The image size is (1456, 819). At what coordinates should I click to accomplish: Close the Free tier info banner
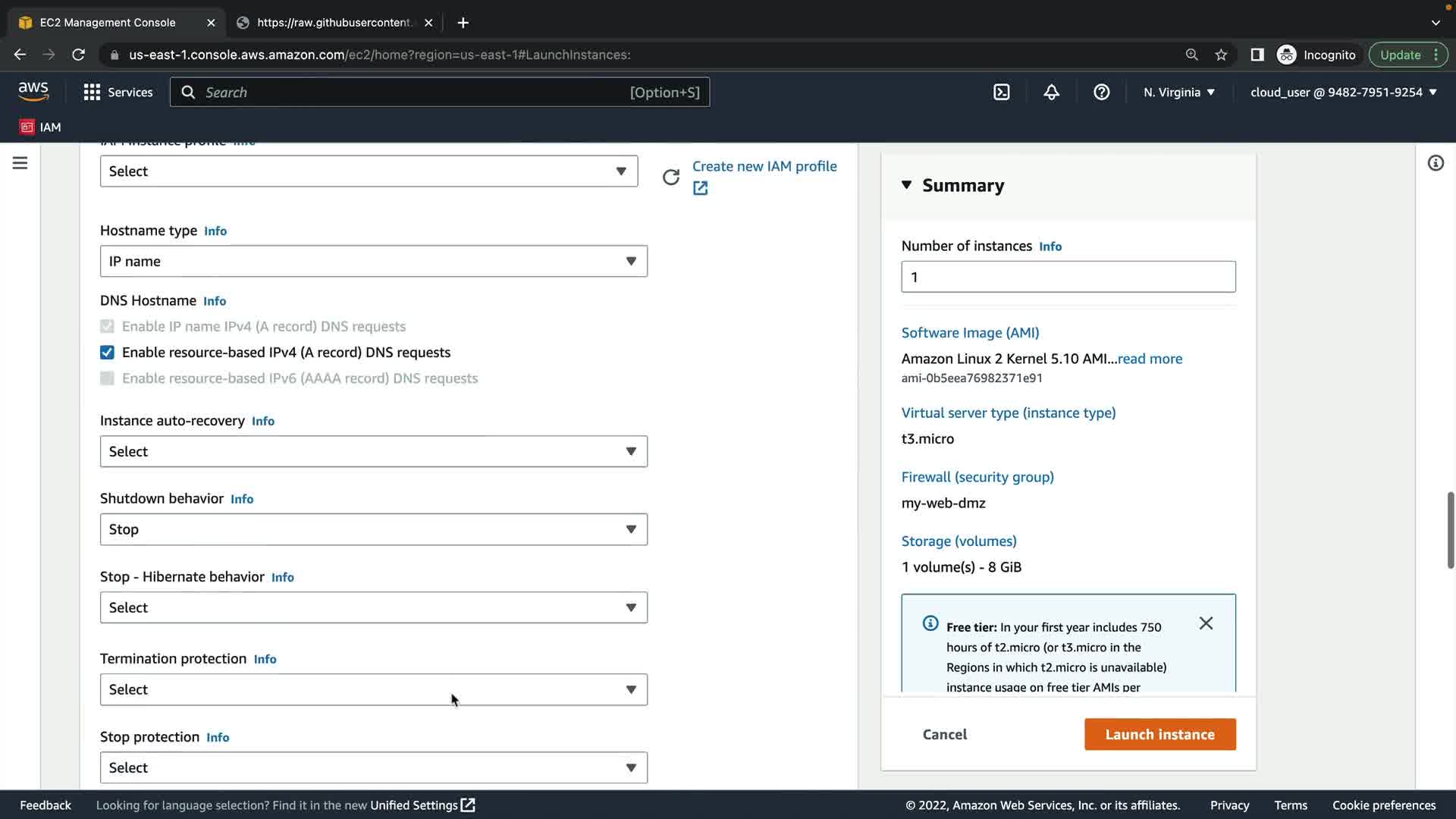(x=1206, y=623)
